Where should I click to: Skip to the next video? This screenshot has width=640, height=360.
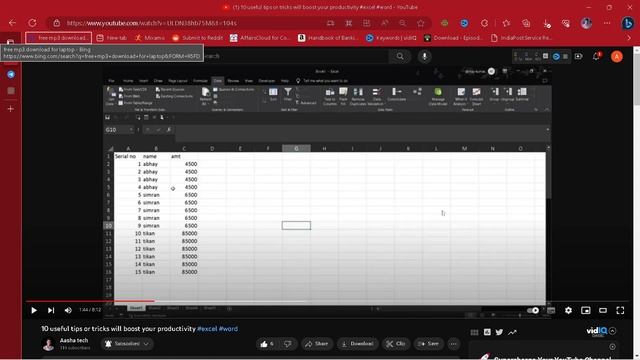pos(51,311)
